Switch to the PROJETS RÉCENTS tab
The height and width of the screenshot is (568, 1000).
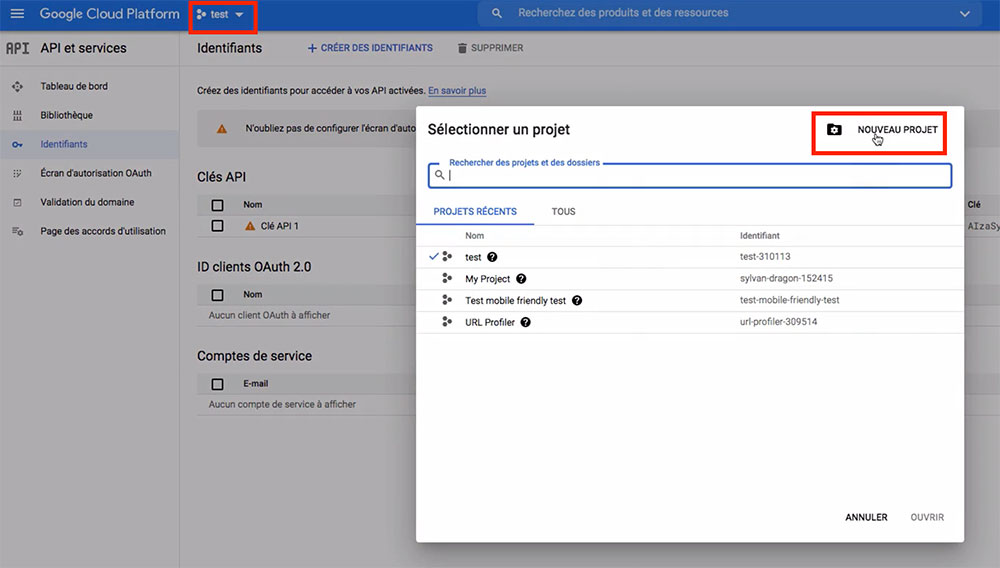pyautogui.click(x=475, y=212)
